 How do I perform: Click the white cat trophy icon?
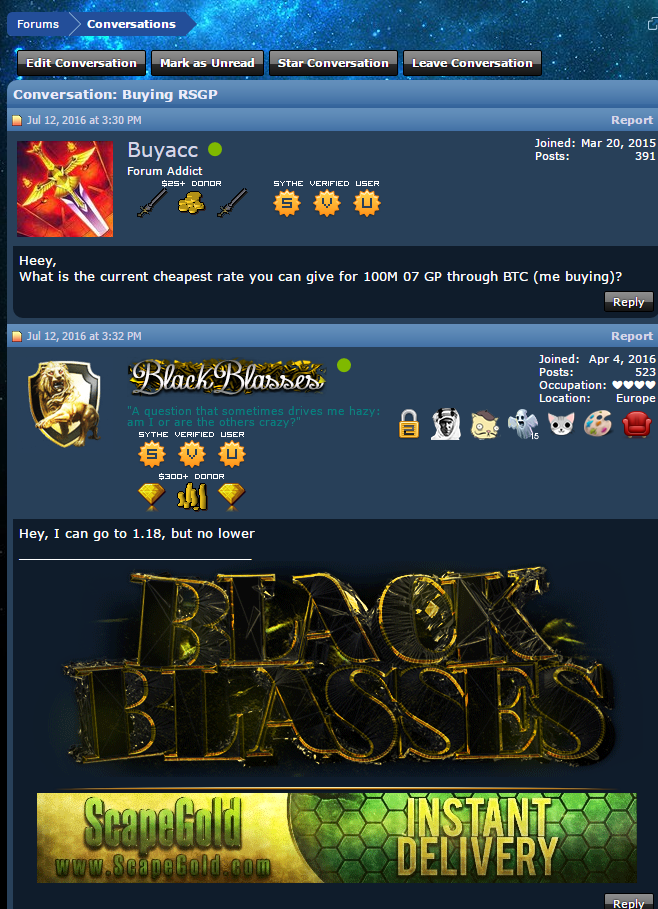click(561, 424)
